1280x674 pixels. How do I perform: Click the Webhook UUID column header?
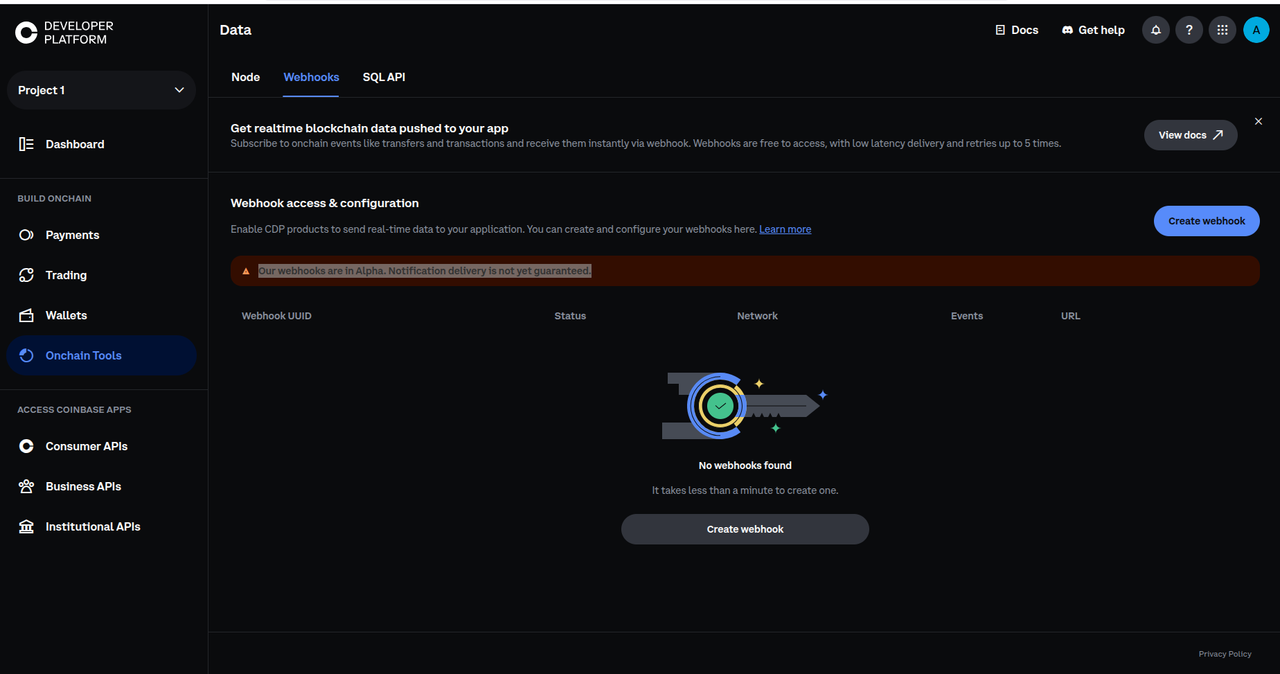(x=277, y=316)
